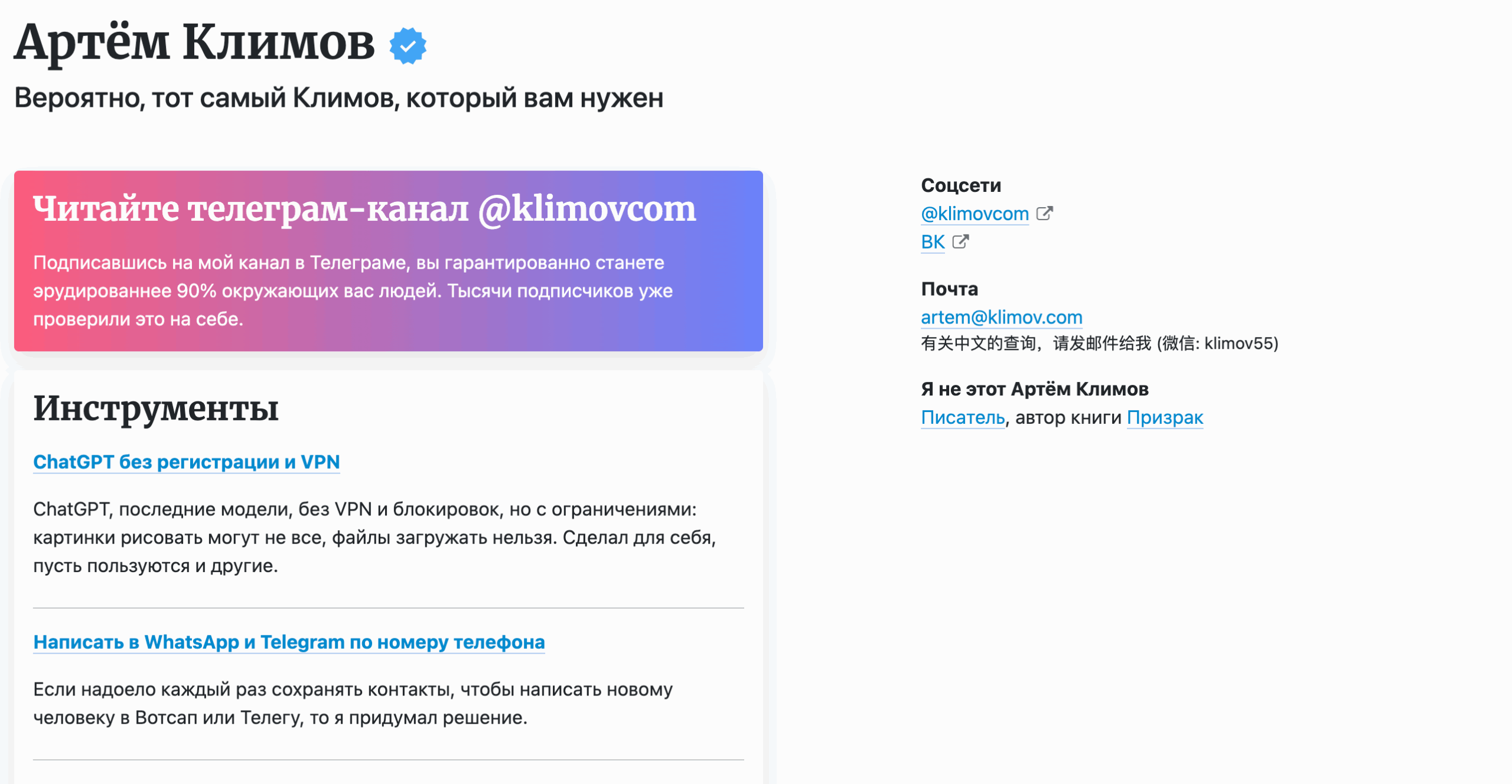Open the ВК social link

point(933,242)
